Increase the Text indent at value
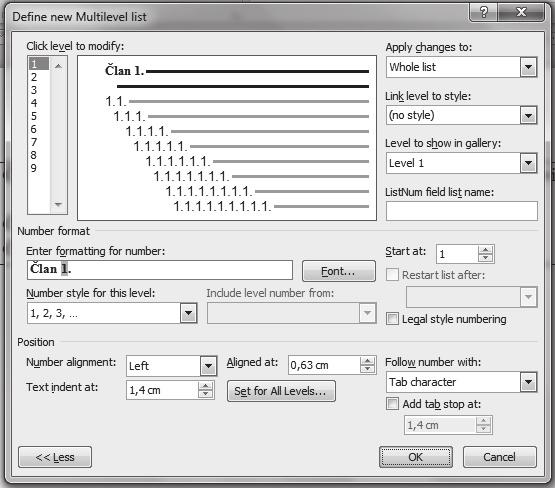The height and width of the screenshot is (488, 555). [x=206, y=386]
